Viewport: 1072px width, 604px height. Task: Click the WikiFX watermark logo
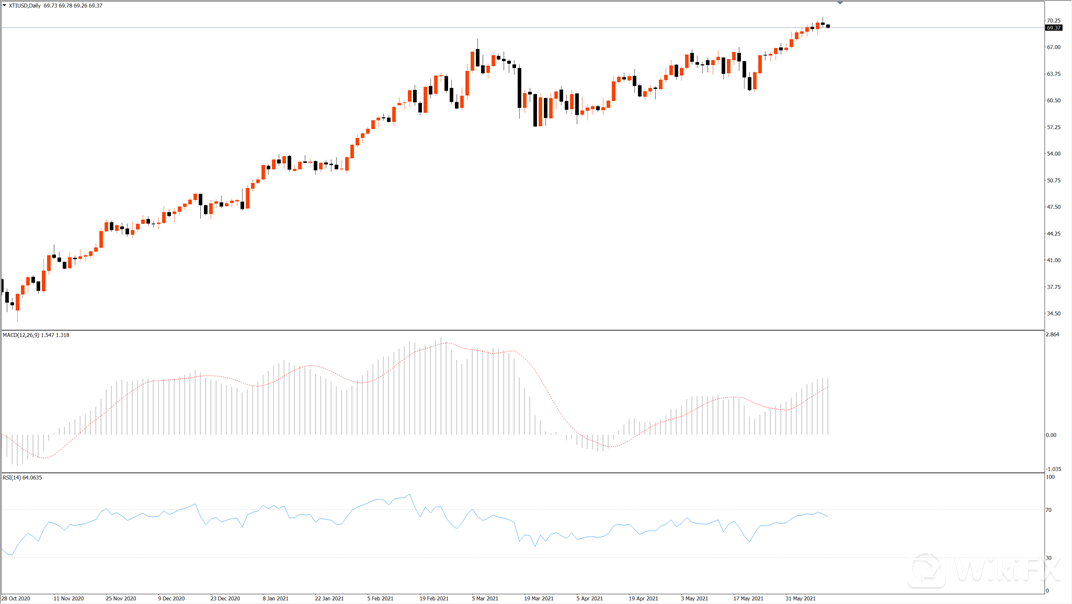(984, 570)
